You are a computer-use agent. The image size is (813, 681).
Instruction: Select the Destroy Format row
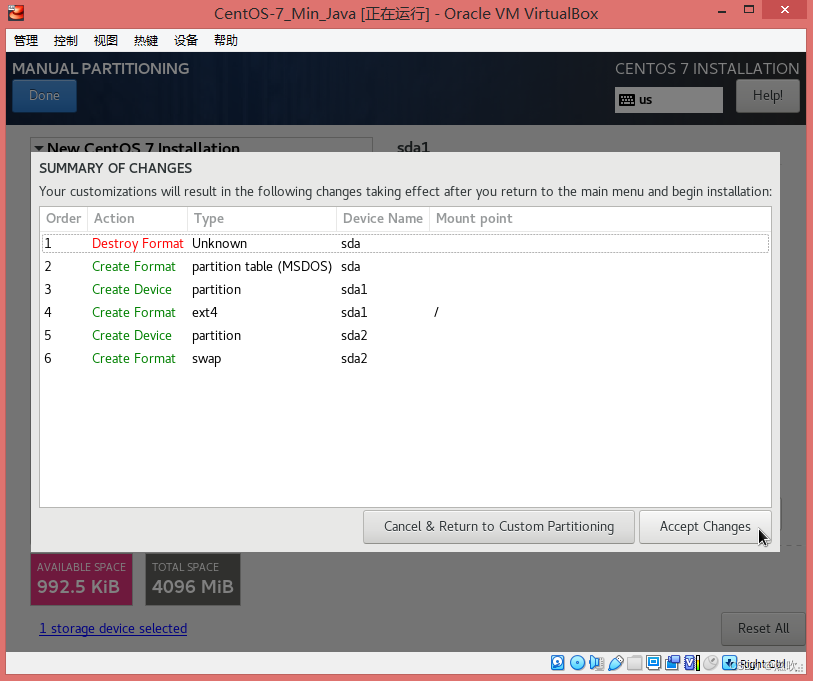point(405,243)
